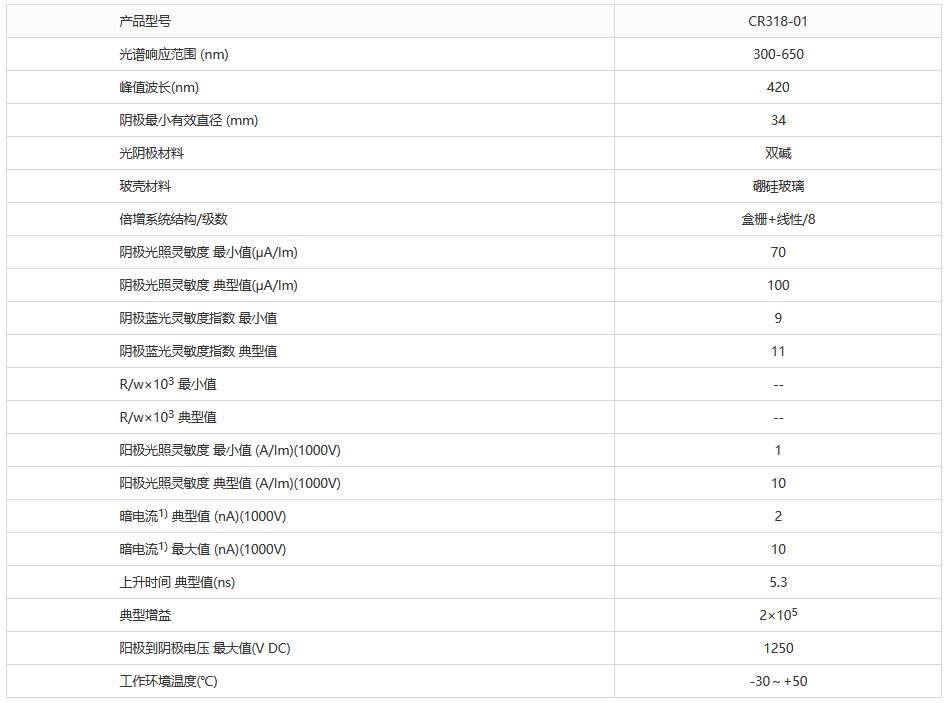
Task: Click the peak wavelength value 420
Action: [x=778, y=87]
